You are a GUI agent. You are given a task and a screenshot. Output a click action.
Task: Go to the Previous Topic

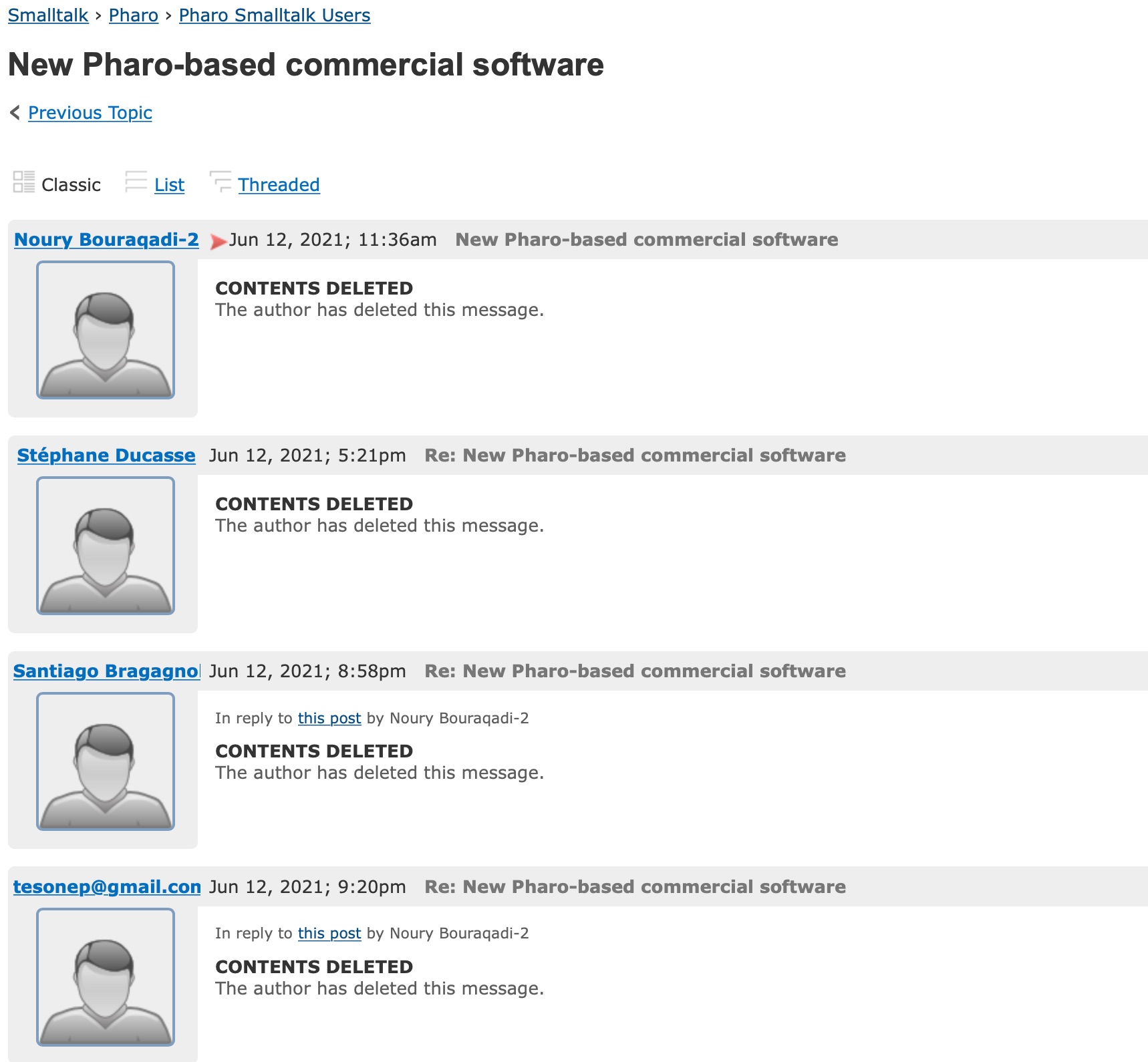(90, 113)
